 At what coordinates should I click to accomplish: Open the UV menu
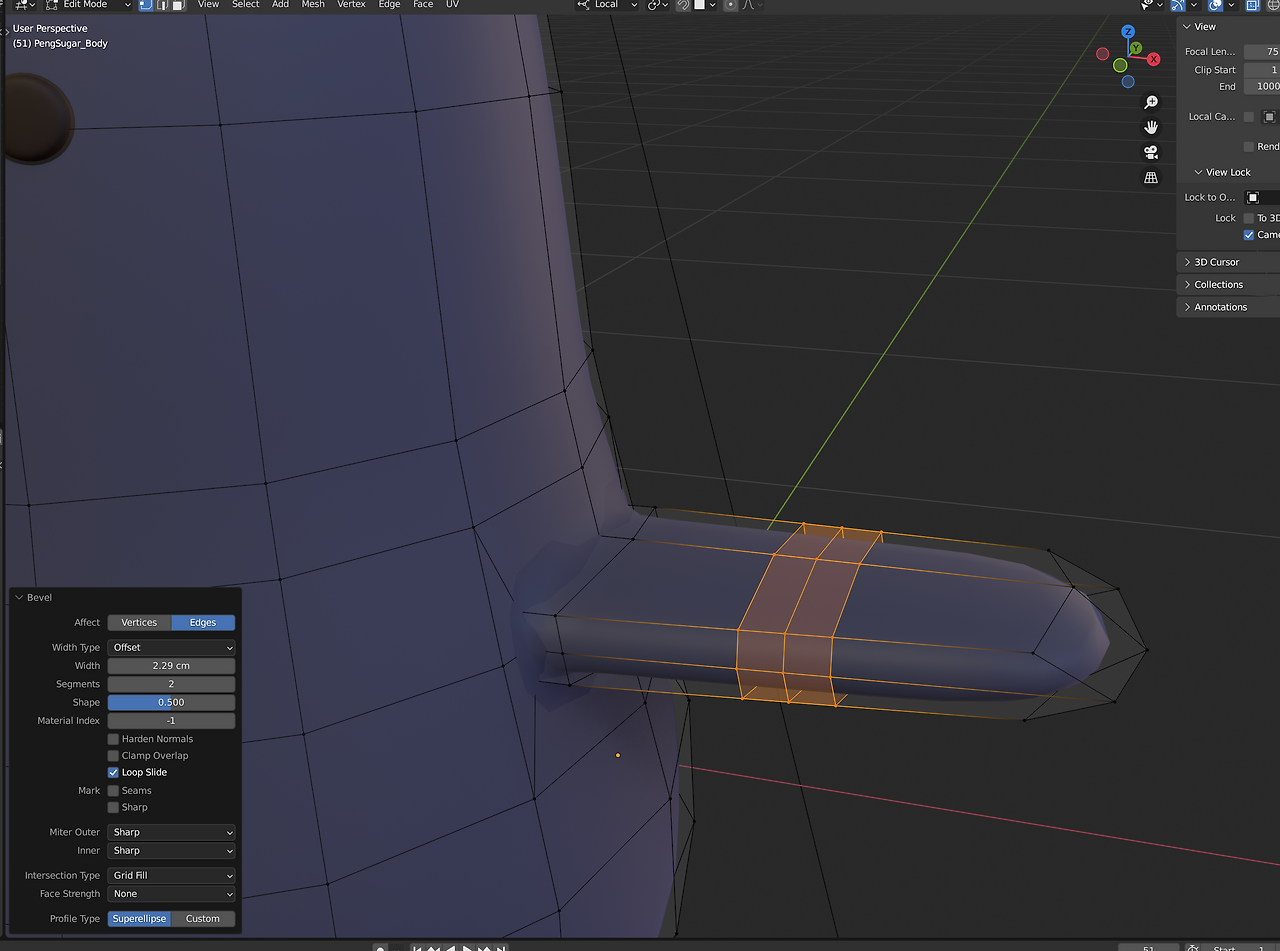click(x=452, y=5)
